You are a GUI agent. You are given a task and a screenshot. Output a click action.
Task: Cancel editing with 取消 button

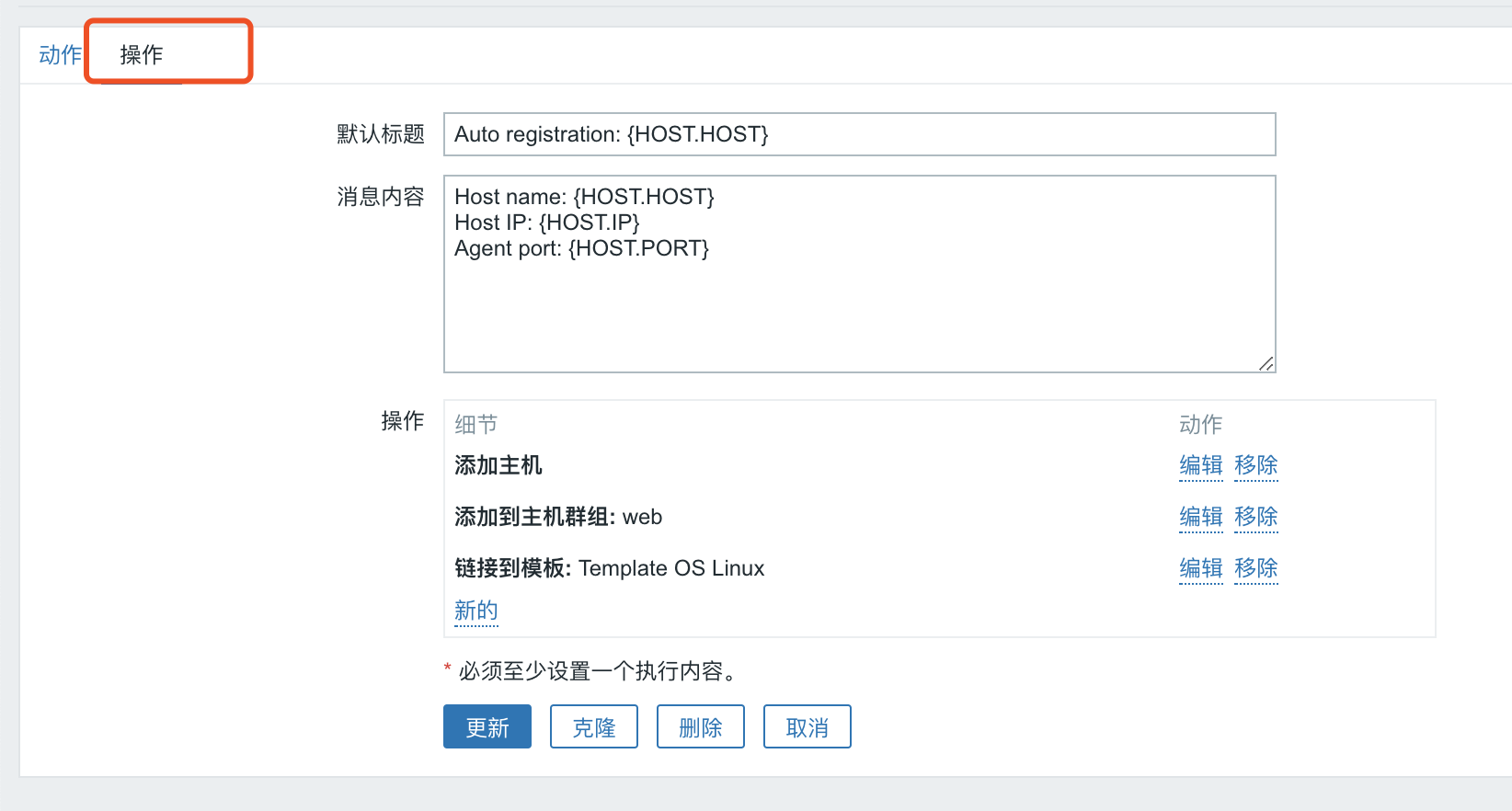coord(808,726)
